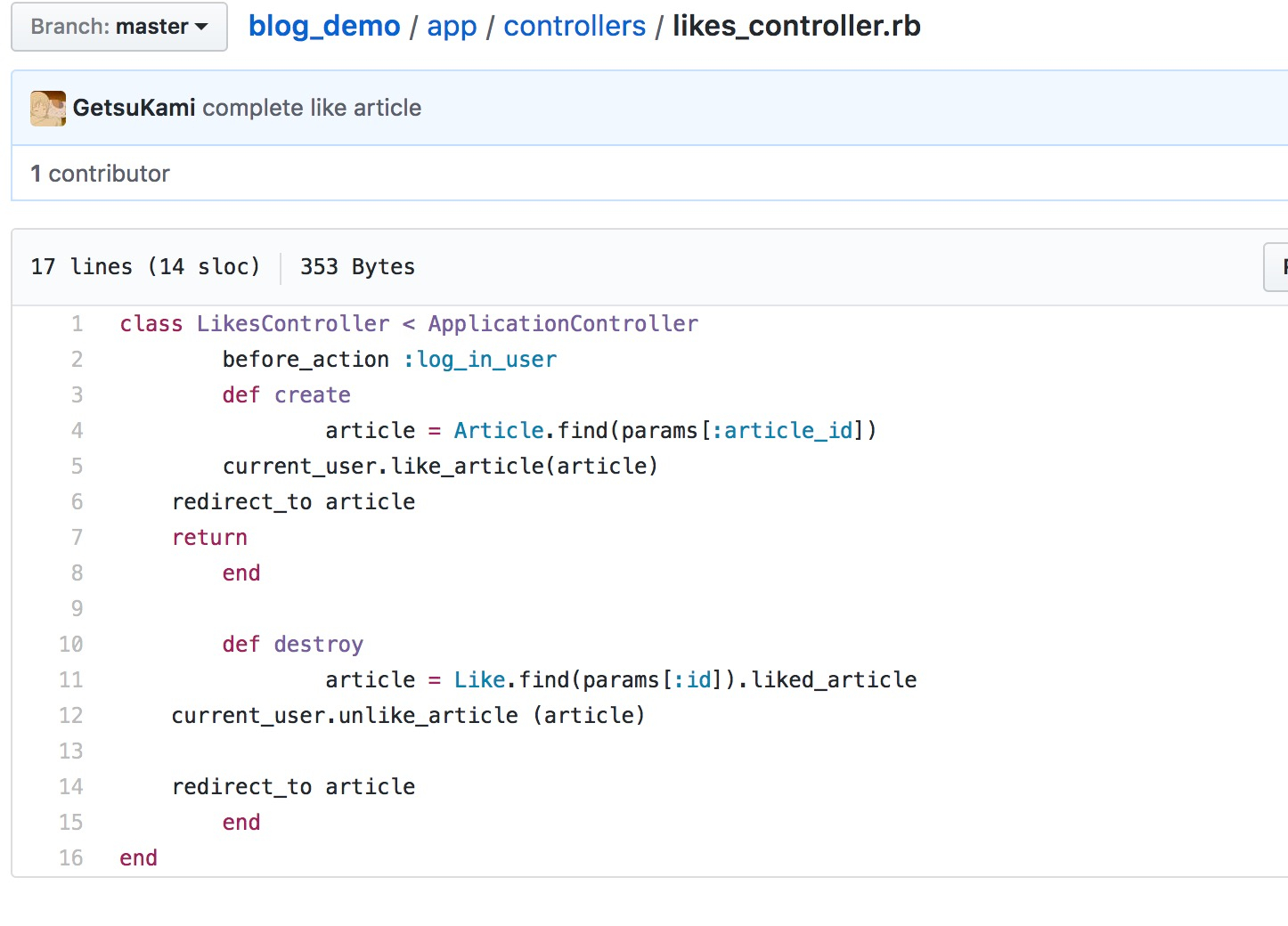
Task: Click the end keyword on line 8
Action: (x=241, y=573)
